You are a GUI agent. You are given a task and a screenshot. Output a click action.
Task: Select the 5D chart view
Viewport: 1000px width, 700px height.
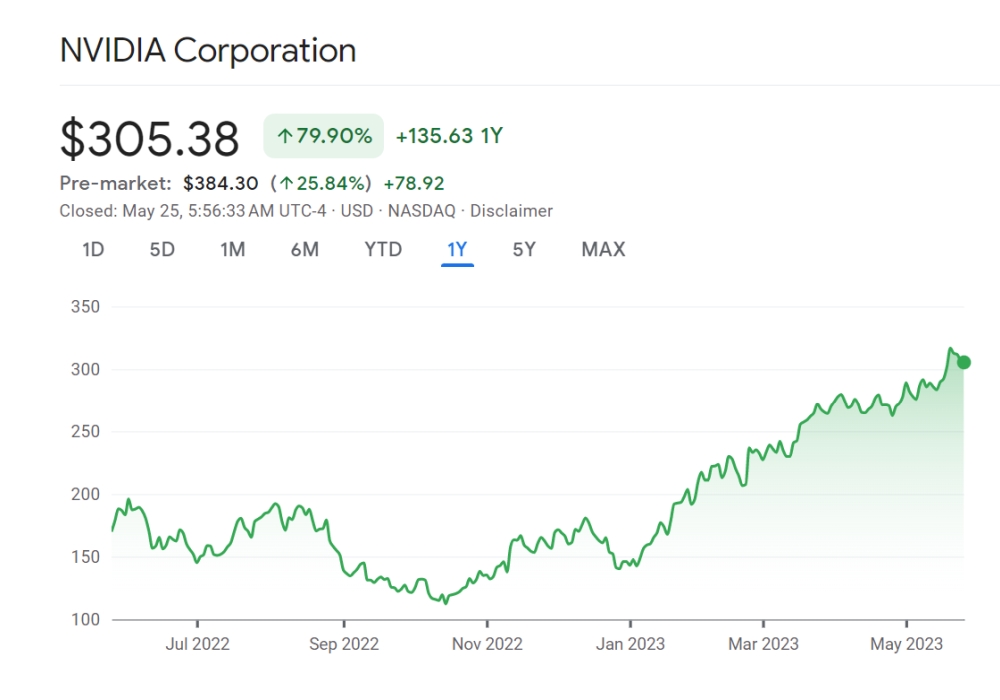pos(162,249)
